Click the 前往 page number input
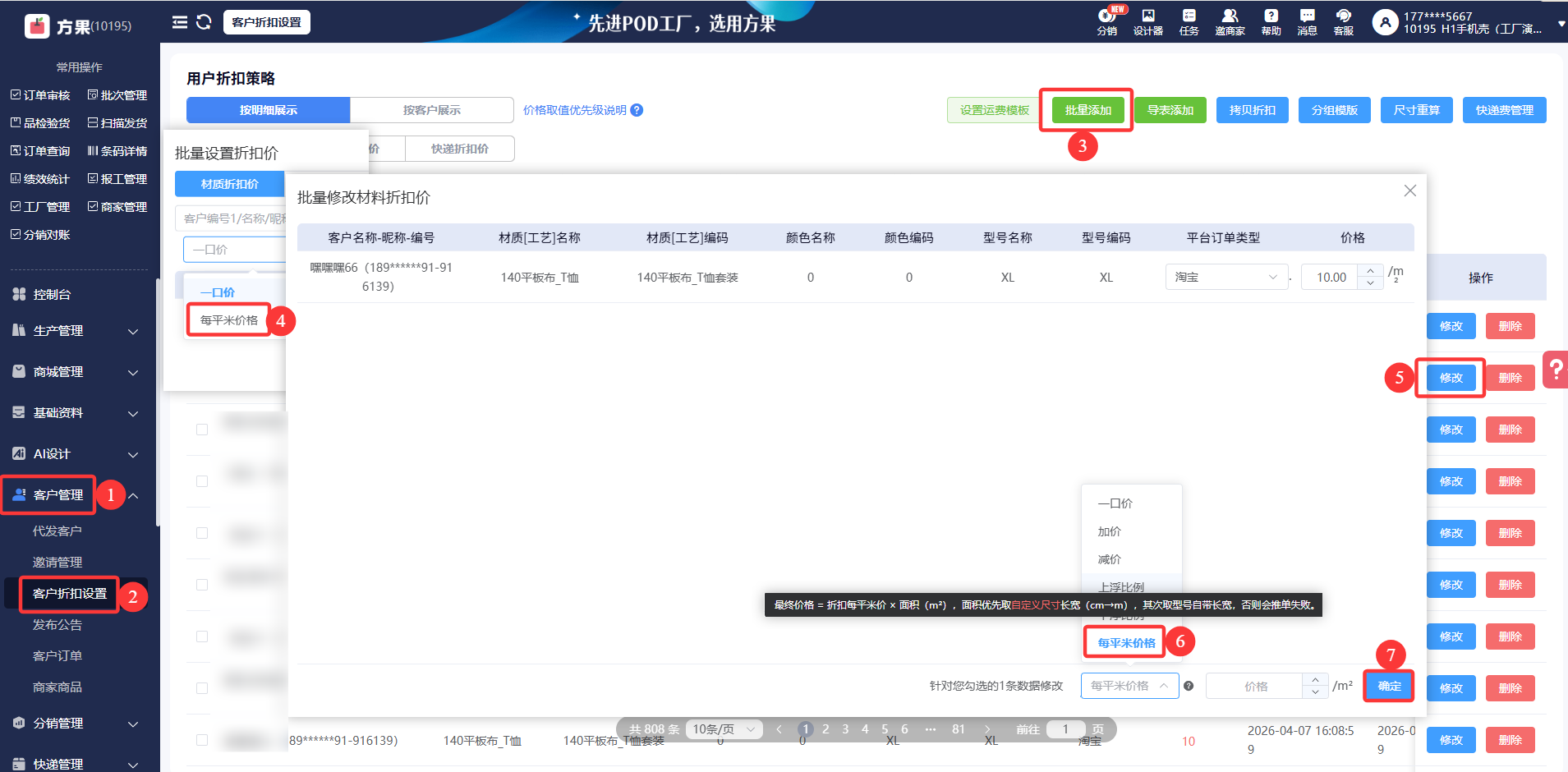 point(1065,729)
